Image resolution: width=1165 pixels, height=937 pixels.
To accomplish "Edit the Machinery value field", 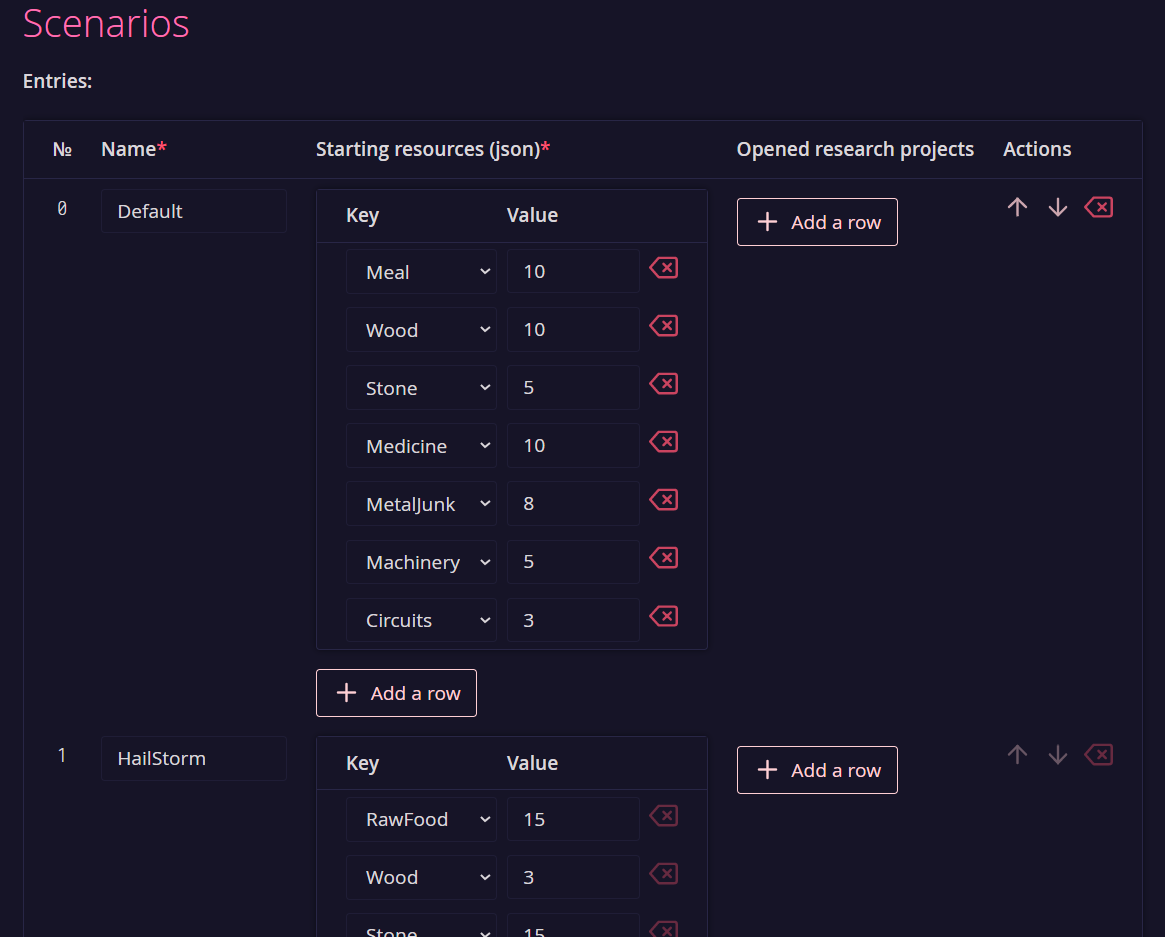I will pyautogui.click(x=573, y=561).
